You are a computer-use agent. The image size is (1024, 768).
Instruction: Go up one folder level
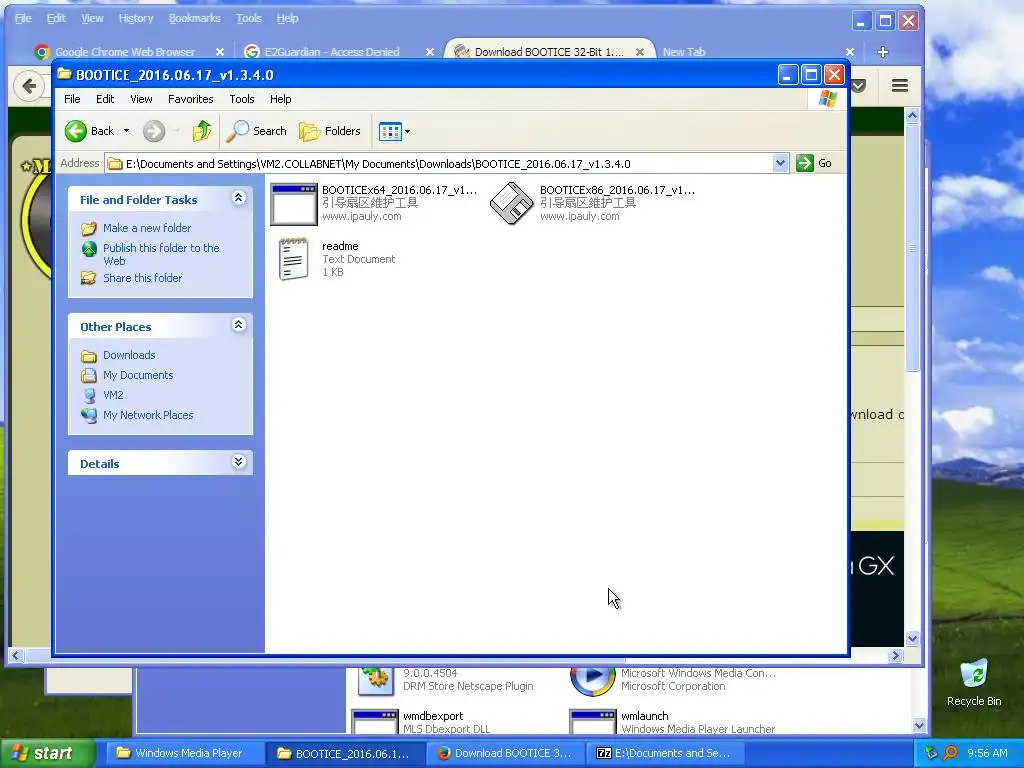click(202, 131)
